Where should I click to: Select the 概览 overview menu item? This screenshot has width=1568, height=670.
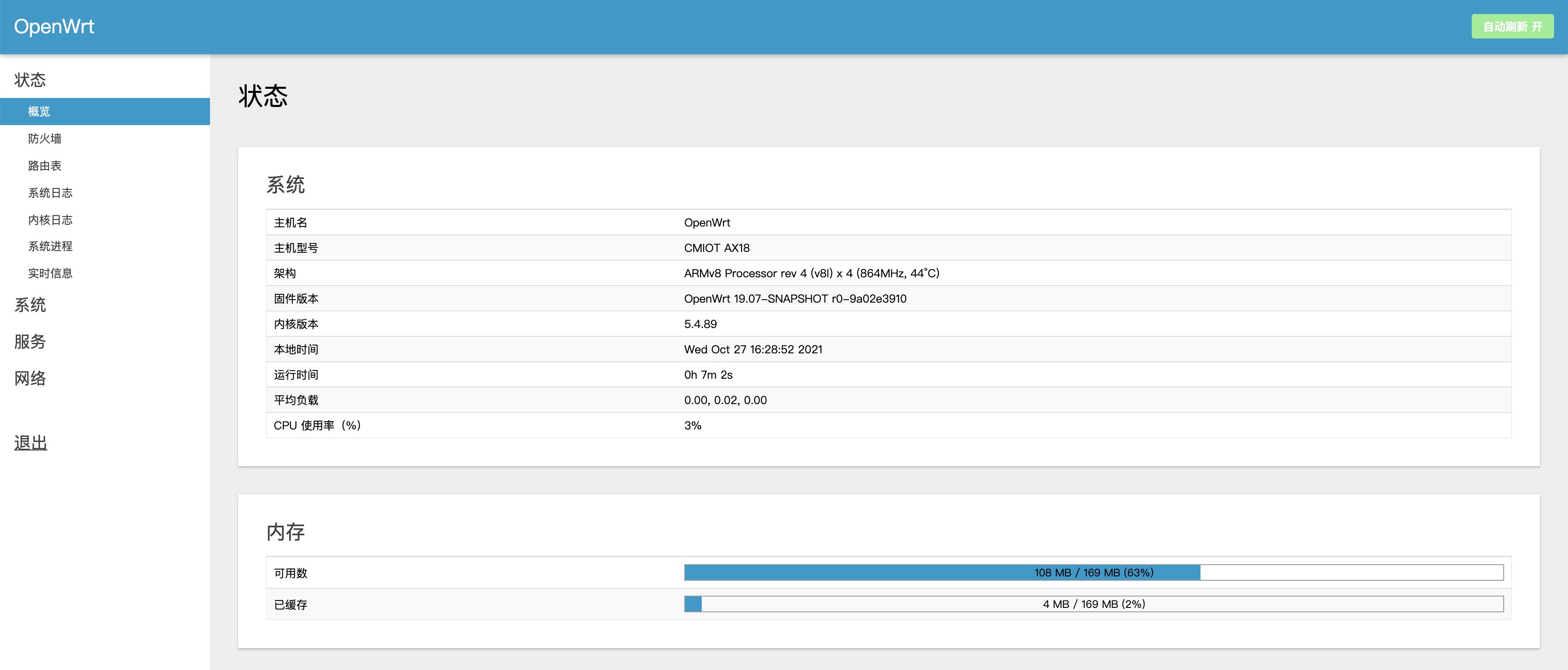[x=105, y=112]
